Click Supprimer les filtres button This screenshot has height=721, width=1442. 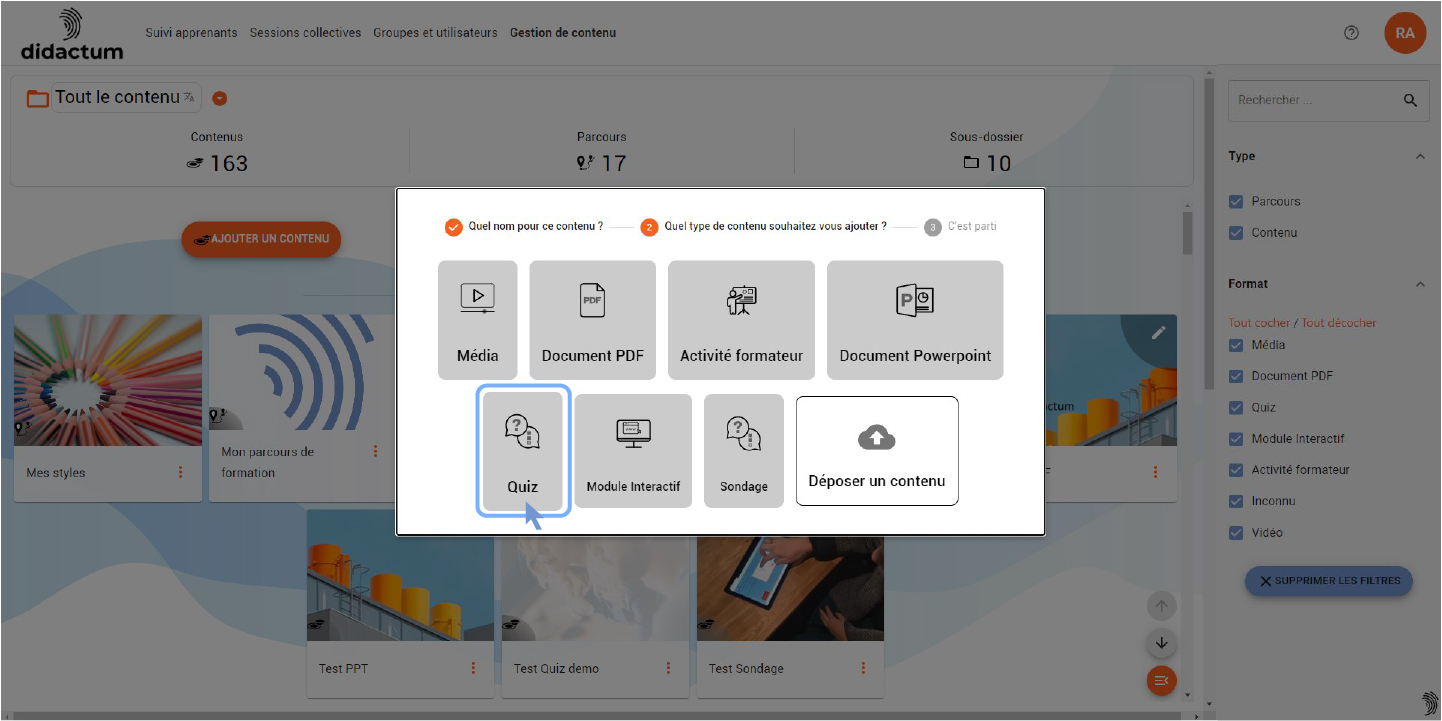click(x=1328, y=581)
